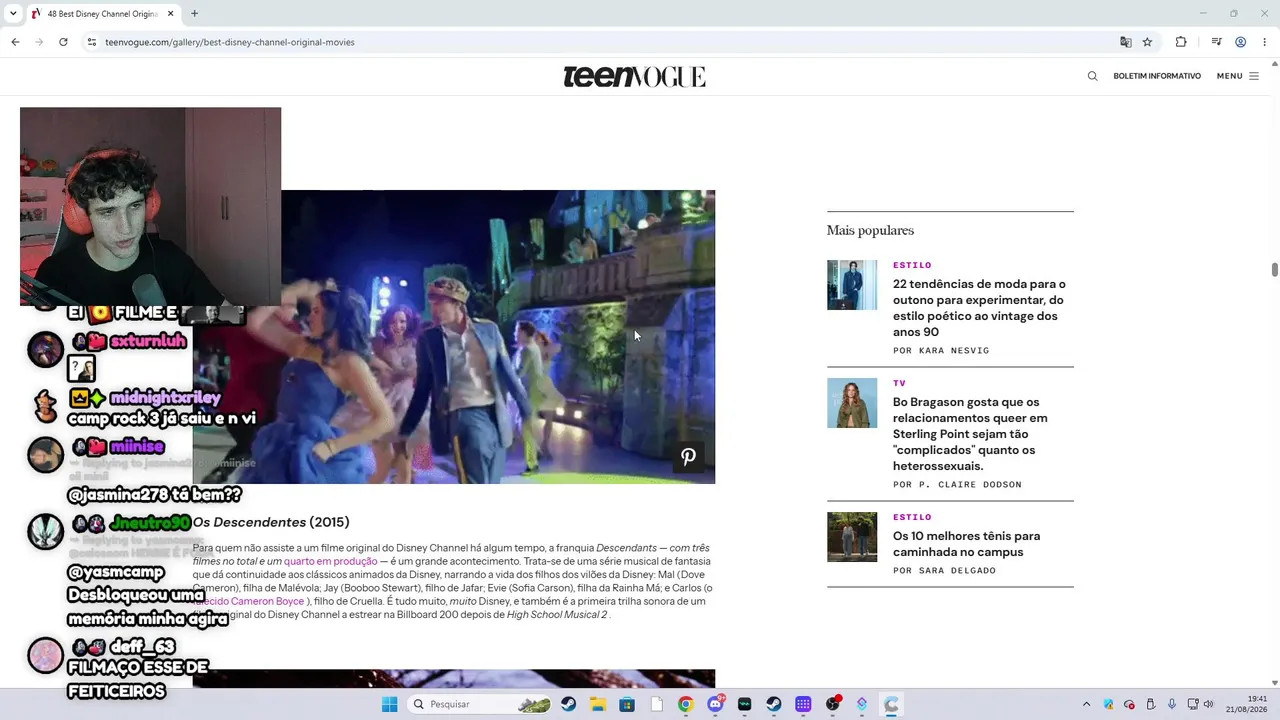Open the media controls icon in toolbar
Image resolution: width=1280 pixels, height=720 pixels.
click(1216, 42)
